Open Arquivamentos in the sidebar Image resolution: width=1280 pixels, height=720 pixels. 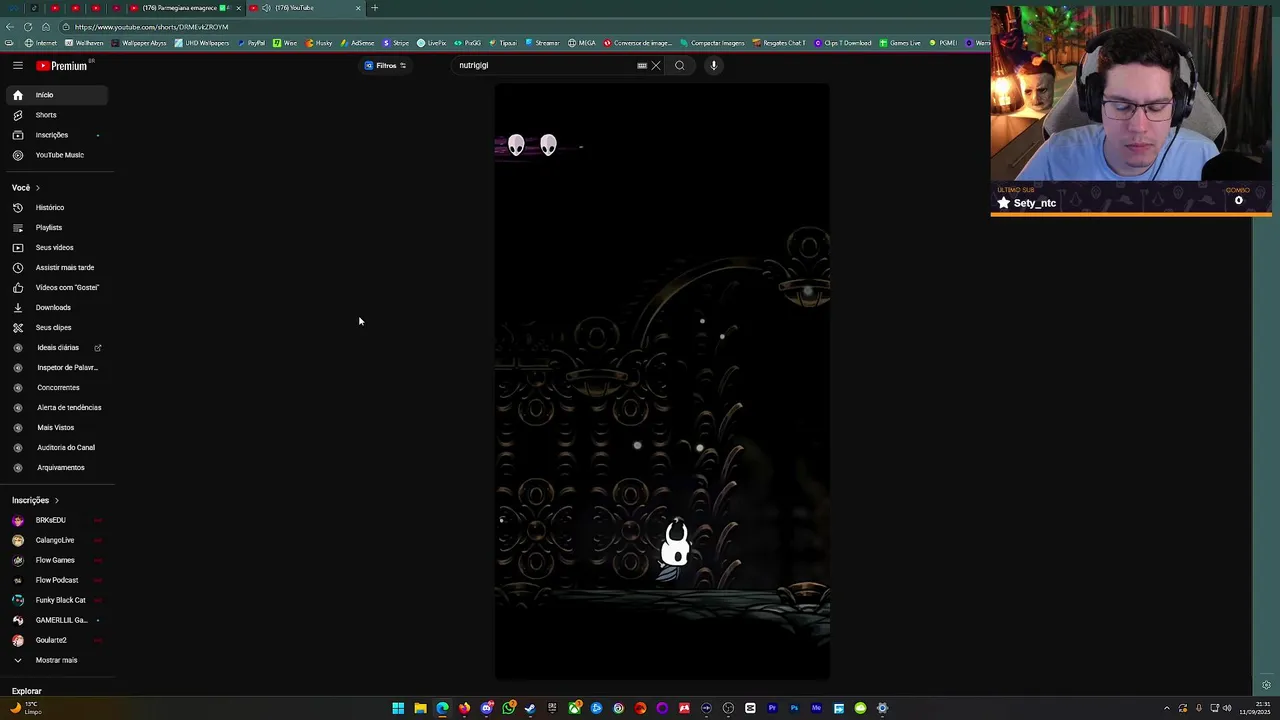(x=55, y=468)
